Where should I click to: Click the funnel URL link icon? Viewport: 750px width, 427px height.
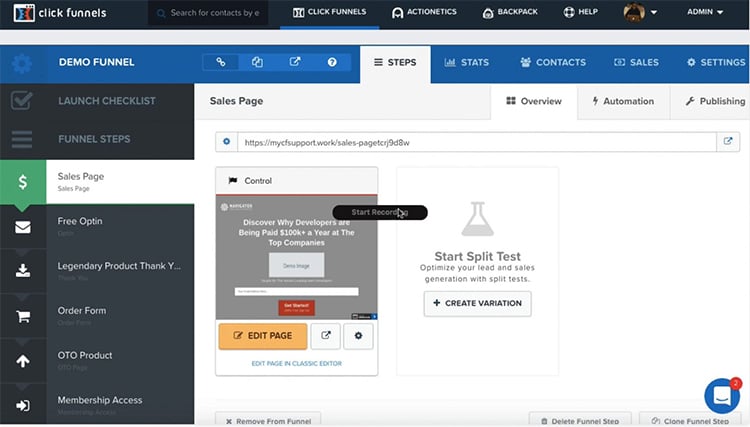coord(221,62)
